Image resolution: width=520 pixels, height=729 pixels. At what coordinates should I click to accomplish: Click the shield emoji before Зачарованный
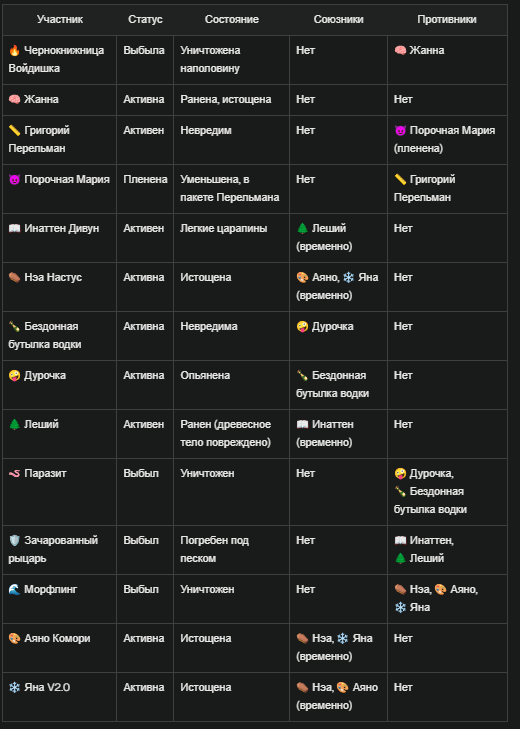click(14, 540)
